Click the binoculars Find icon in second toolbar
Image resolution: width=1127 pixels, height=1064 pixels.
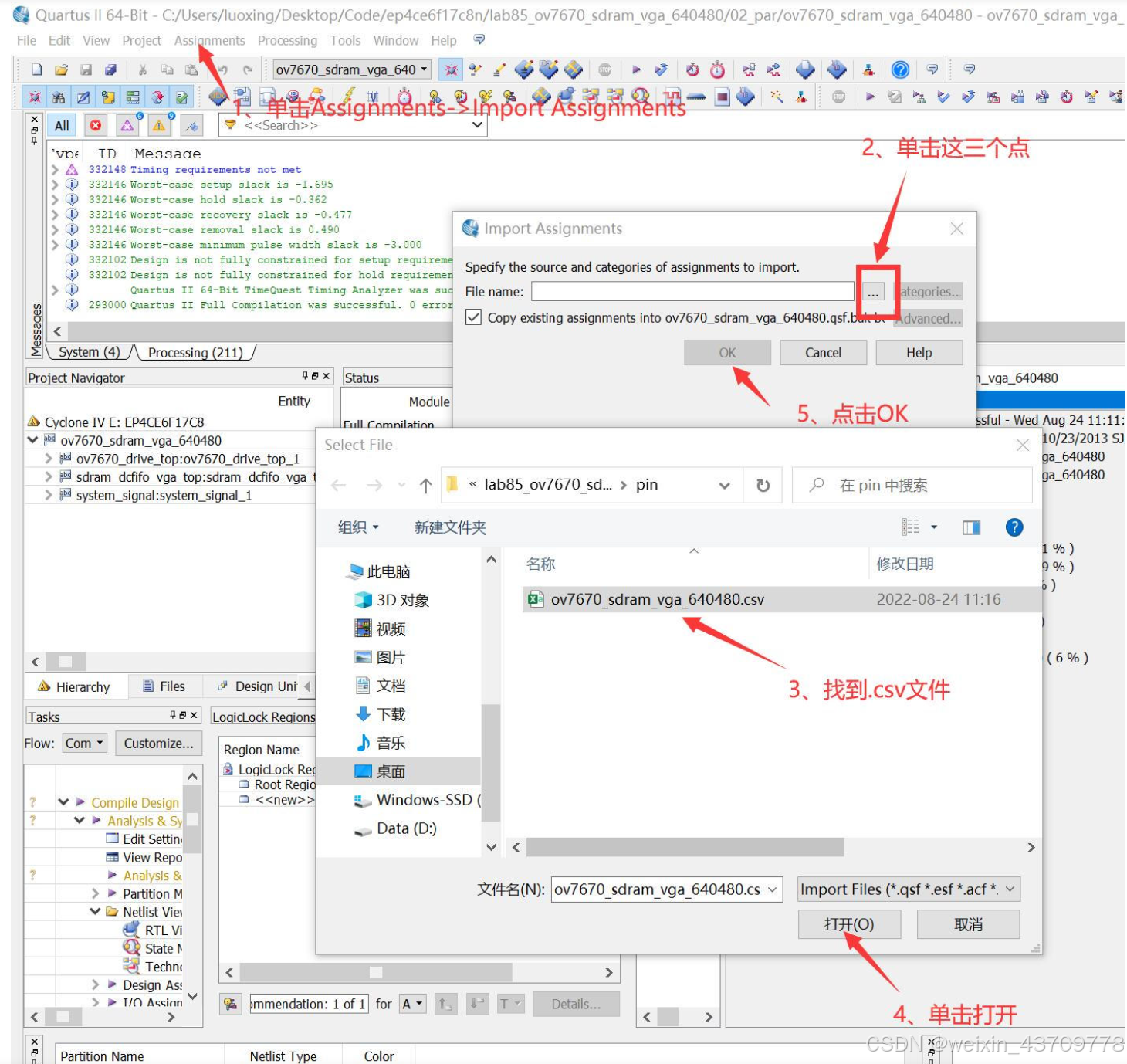pyautogui.click(x=59, y=97)
